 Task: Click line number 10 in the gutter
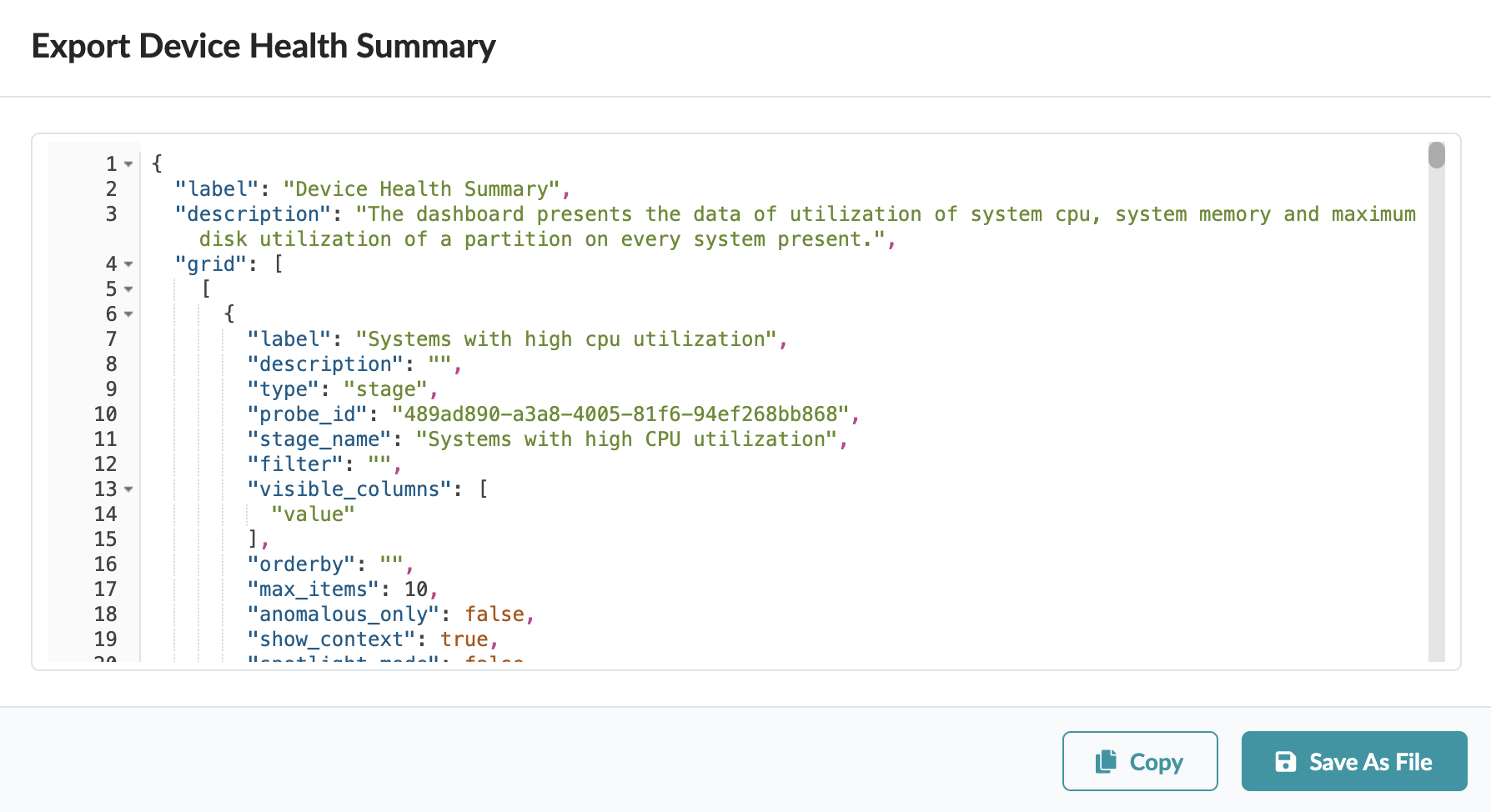click(105, 414)
